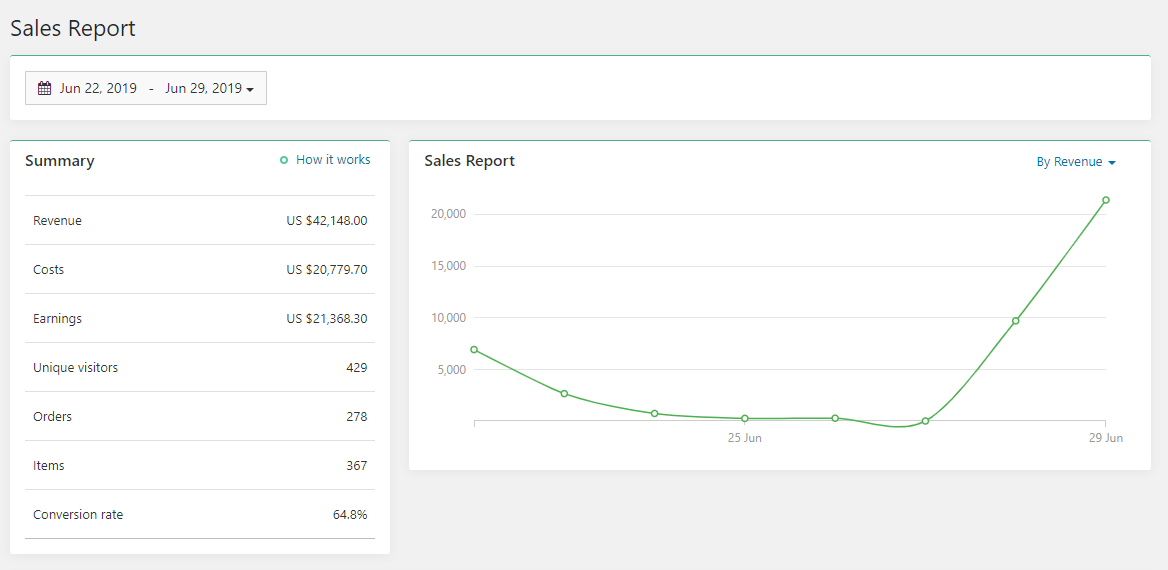Select the Jun 29, 2019 end date
Image resolution: width=1168 pixels, height=570 pixels.
pos(203,88)
